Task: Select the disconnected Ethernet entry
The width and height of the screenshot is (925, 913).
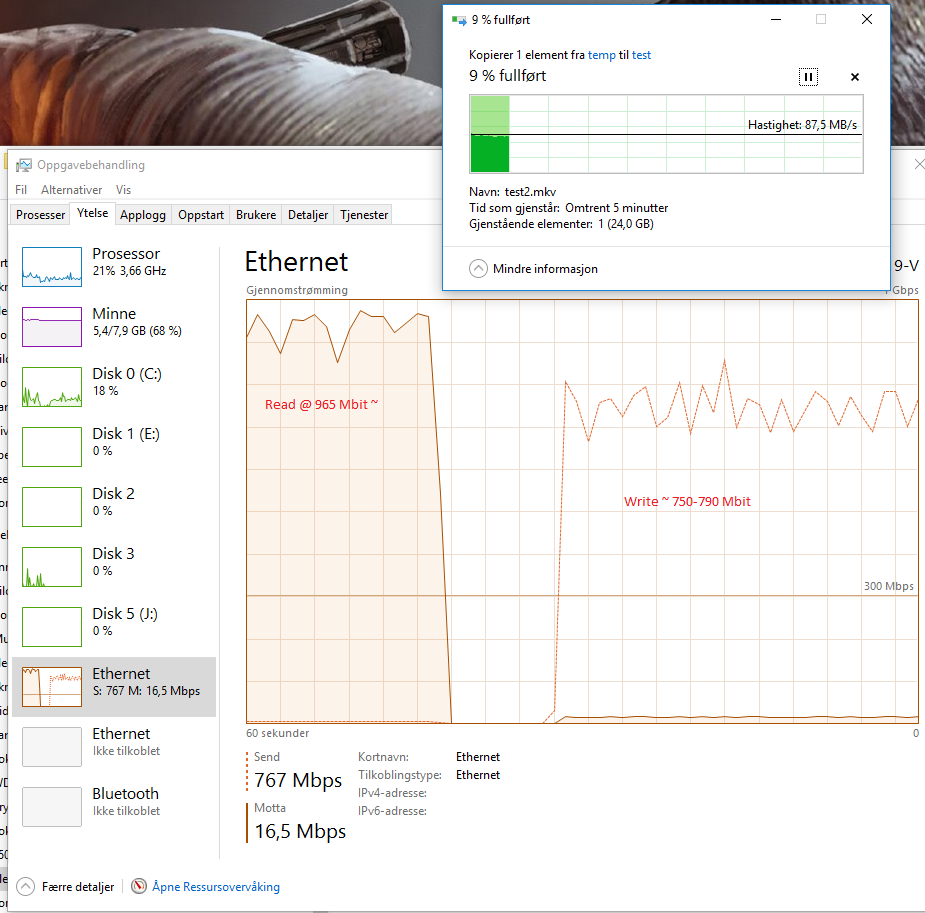Action: click(x=114, y=747)
